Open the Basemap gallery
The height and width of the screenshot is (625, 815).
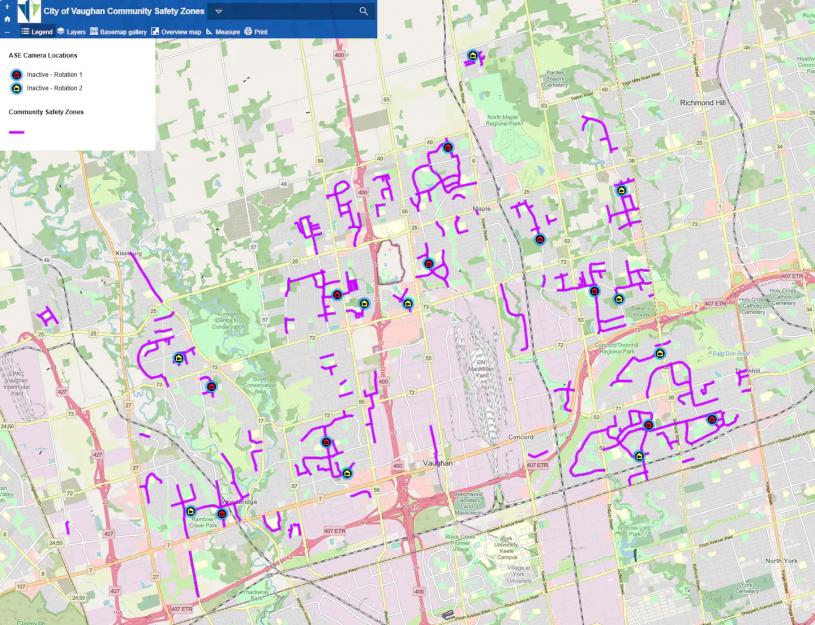tap(118, 32)
